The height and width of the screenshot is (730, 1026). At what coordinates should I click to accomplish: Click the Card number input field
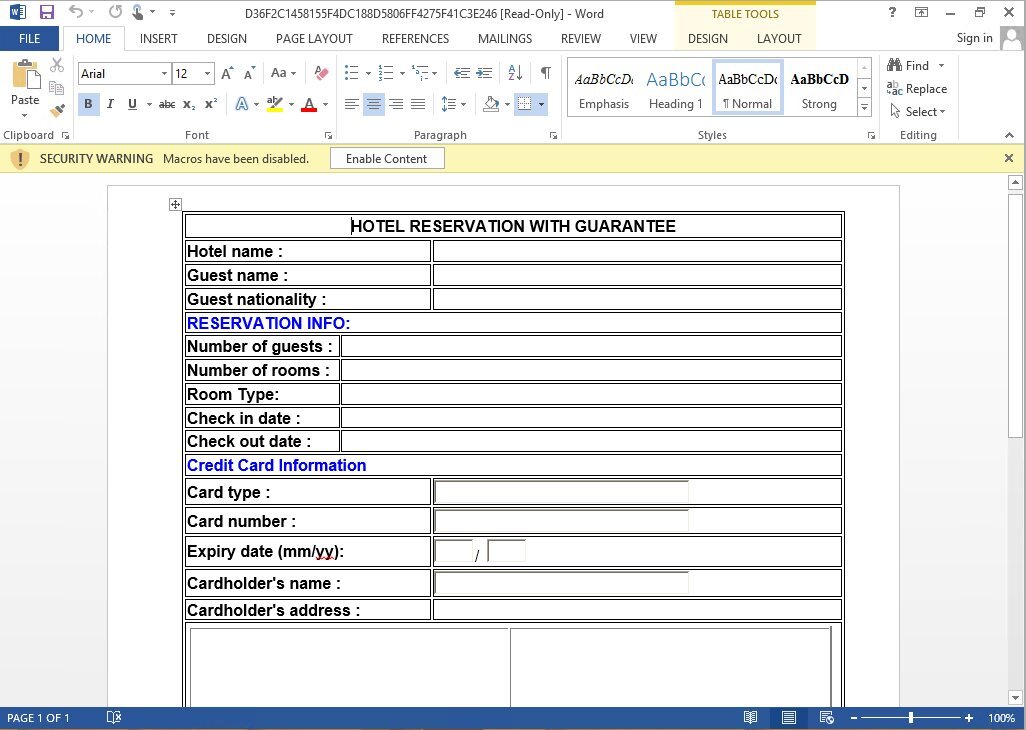pyautogui.click(x=561, y=521)
